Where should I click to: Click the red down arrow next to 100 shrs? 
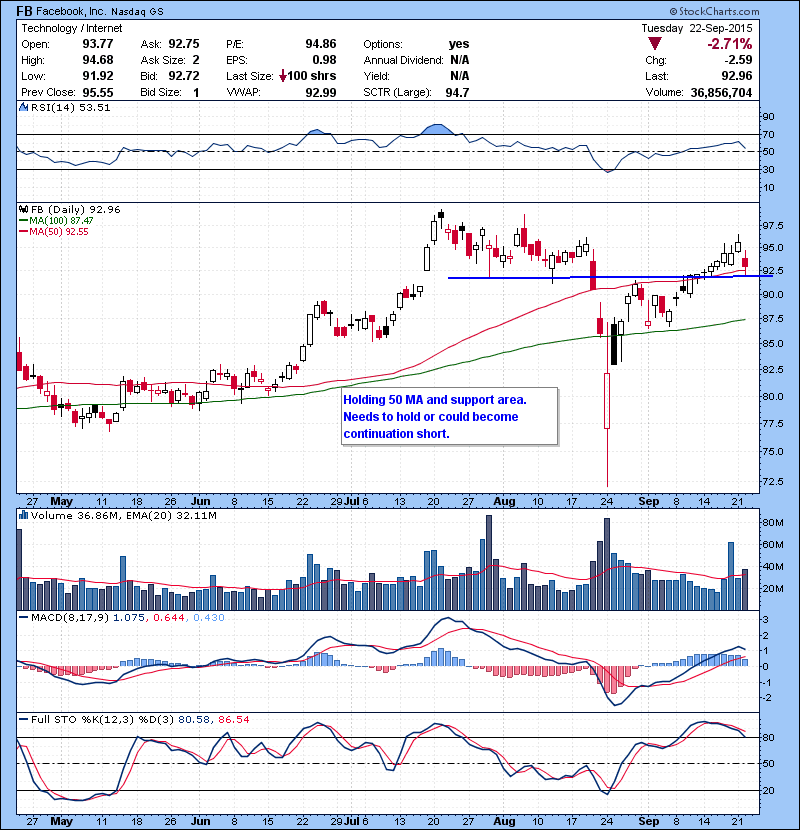[283, 76]
